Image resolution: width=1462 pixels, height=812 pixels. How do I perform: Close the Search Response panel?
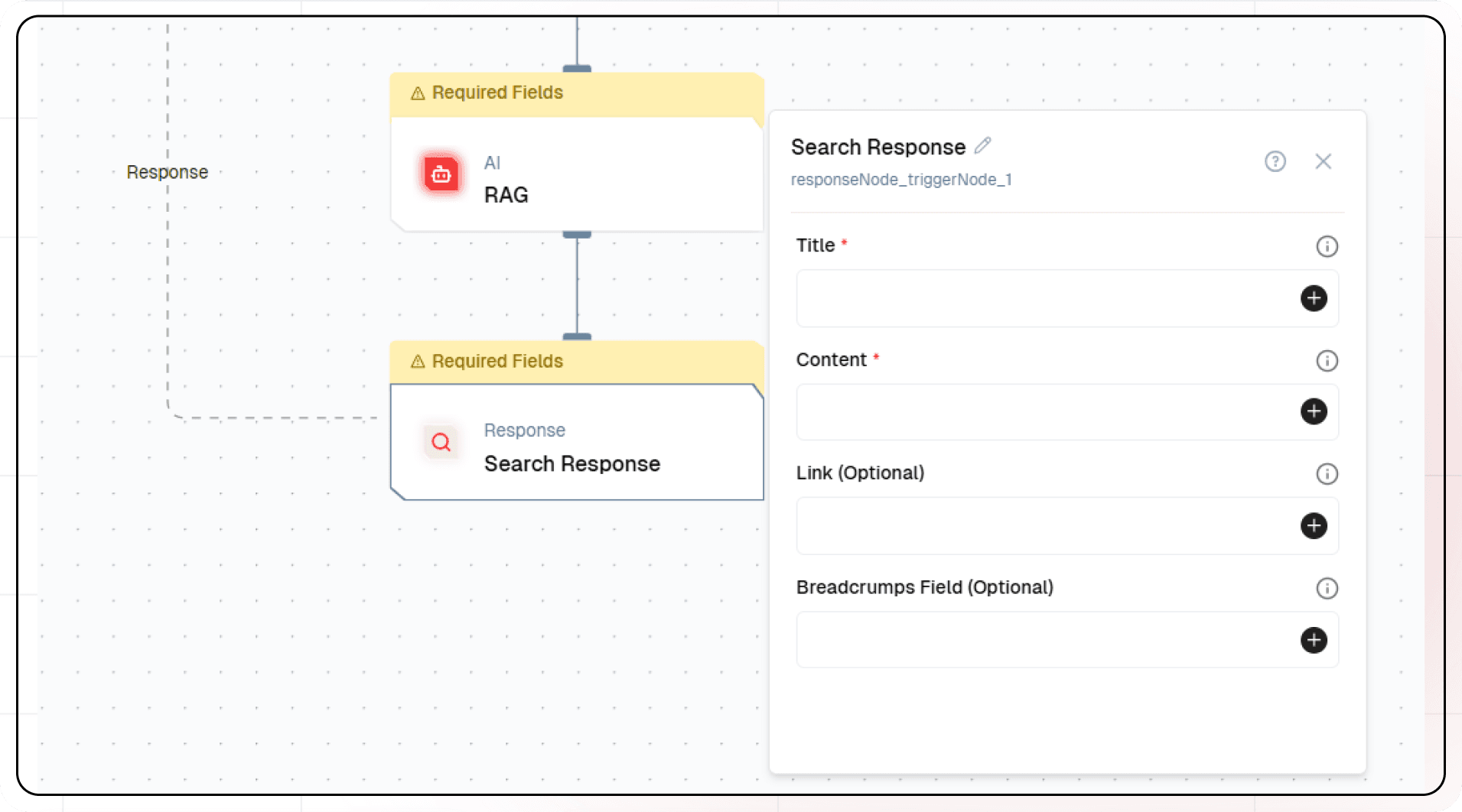coord(1323,161)
